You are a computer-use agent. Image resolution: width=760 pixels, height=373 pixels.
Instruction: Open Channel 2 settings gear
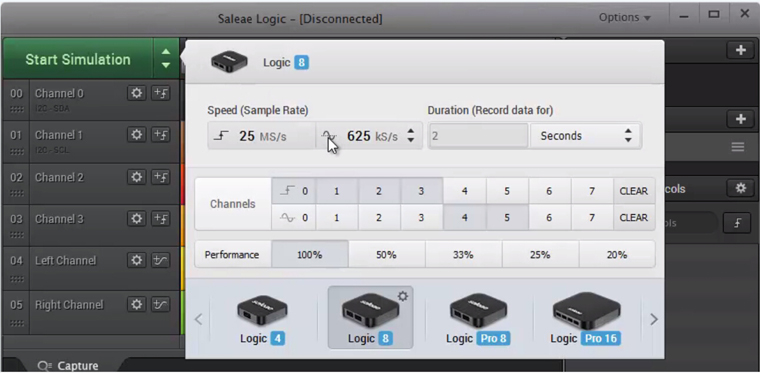coord(137,177)
